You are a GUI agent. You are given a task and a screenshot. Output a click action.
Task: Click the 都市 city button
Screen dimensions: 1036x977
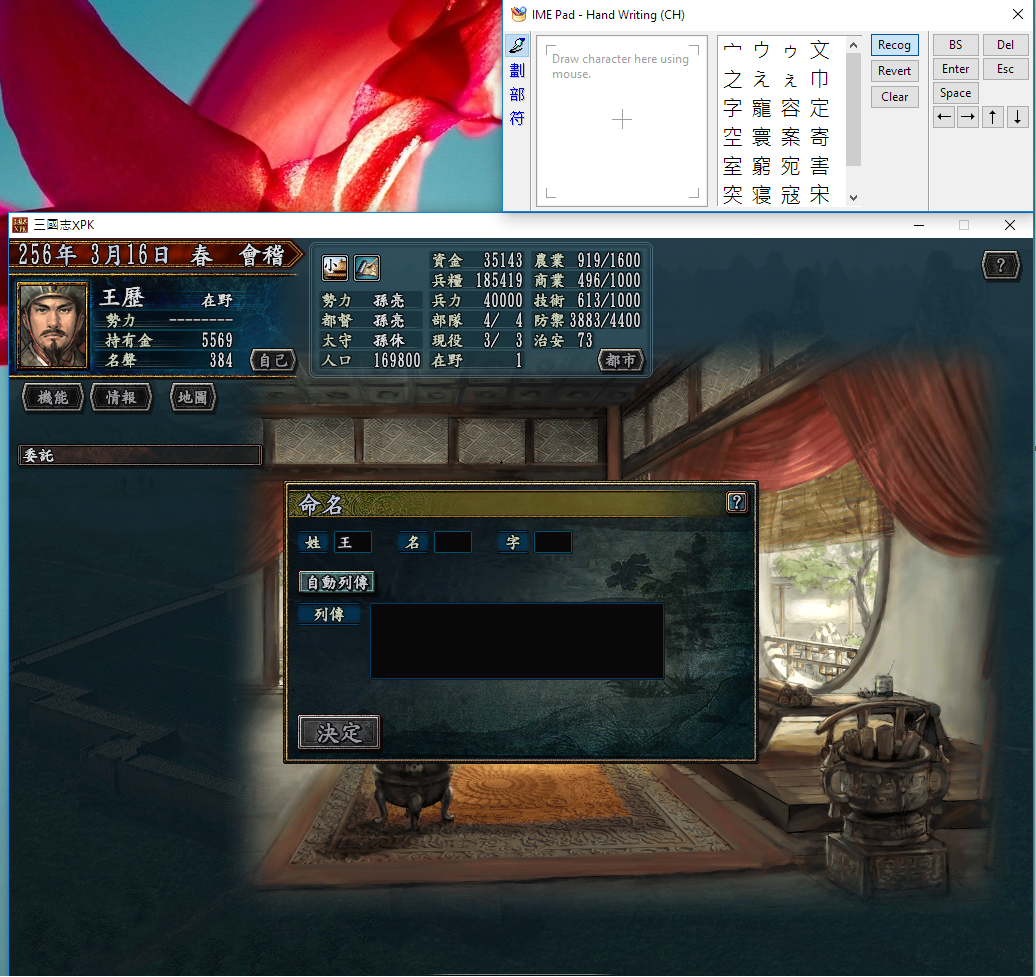pos(620,361)
